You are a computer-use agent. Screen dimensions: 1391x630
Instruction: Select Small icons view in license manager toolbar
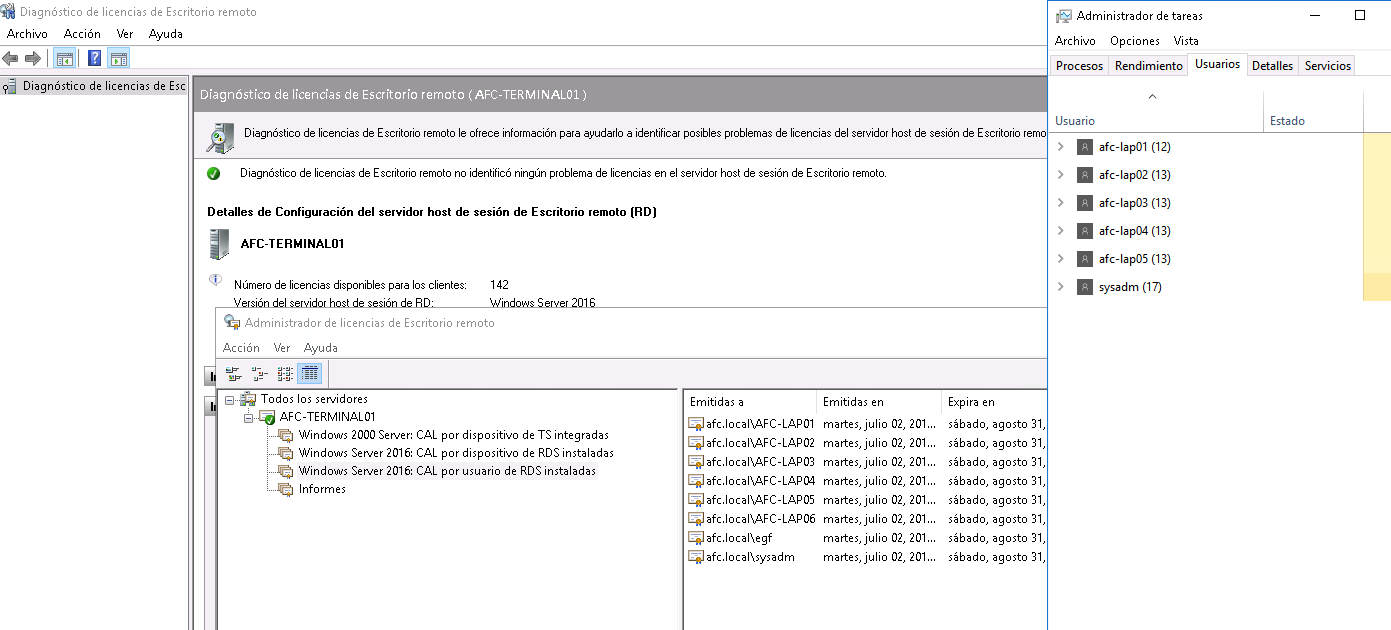point(259,374)
